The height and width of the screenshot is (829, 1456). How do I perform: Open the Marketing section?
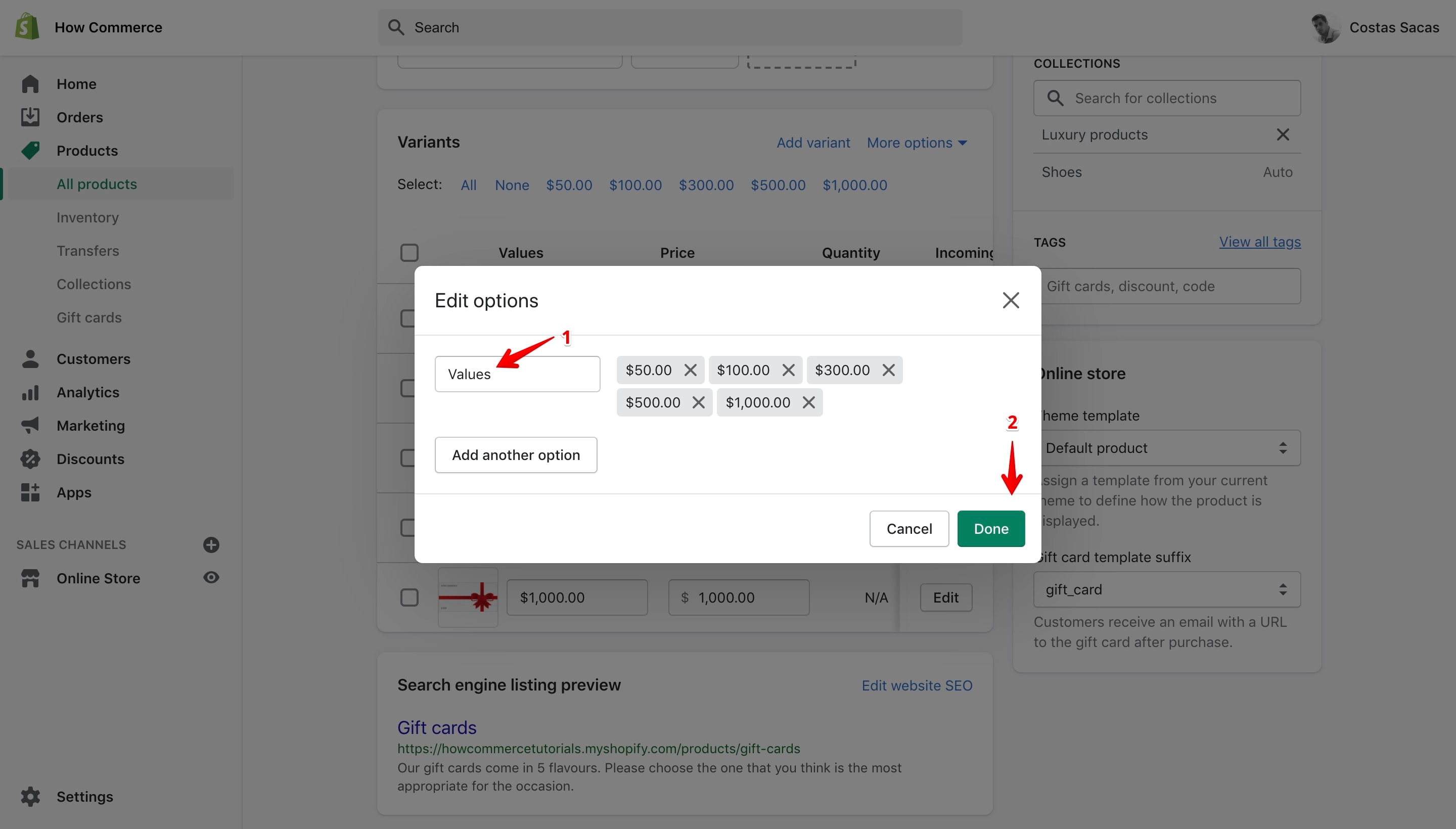90,425
